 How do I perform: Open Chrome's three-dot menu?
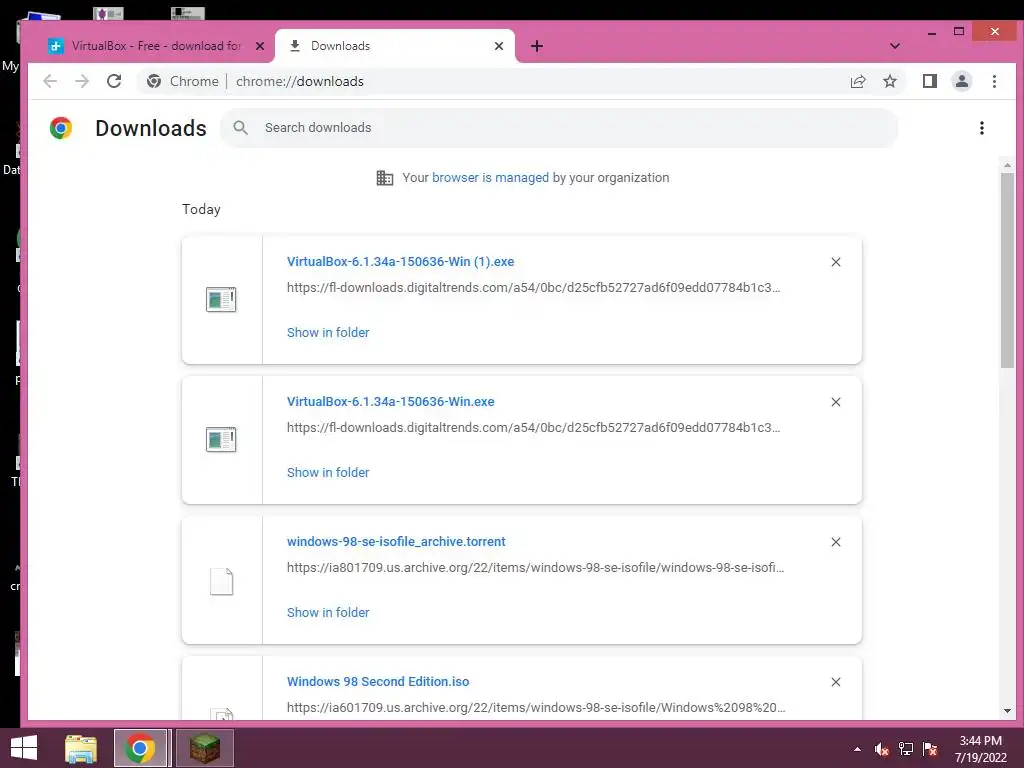(995, 81)
